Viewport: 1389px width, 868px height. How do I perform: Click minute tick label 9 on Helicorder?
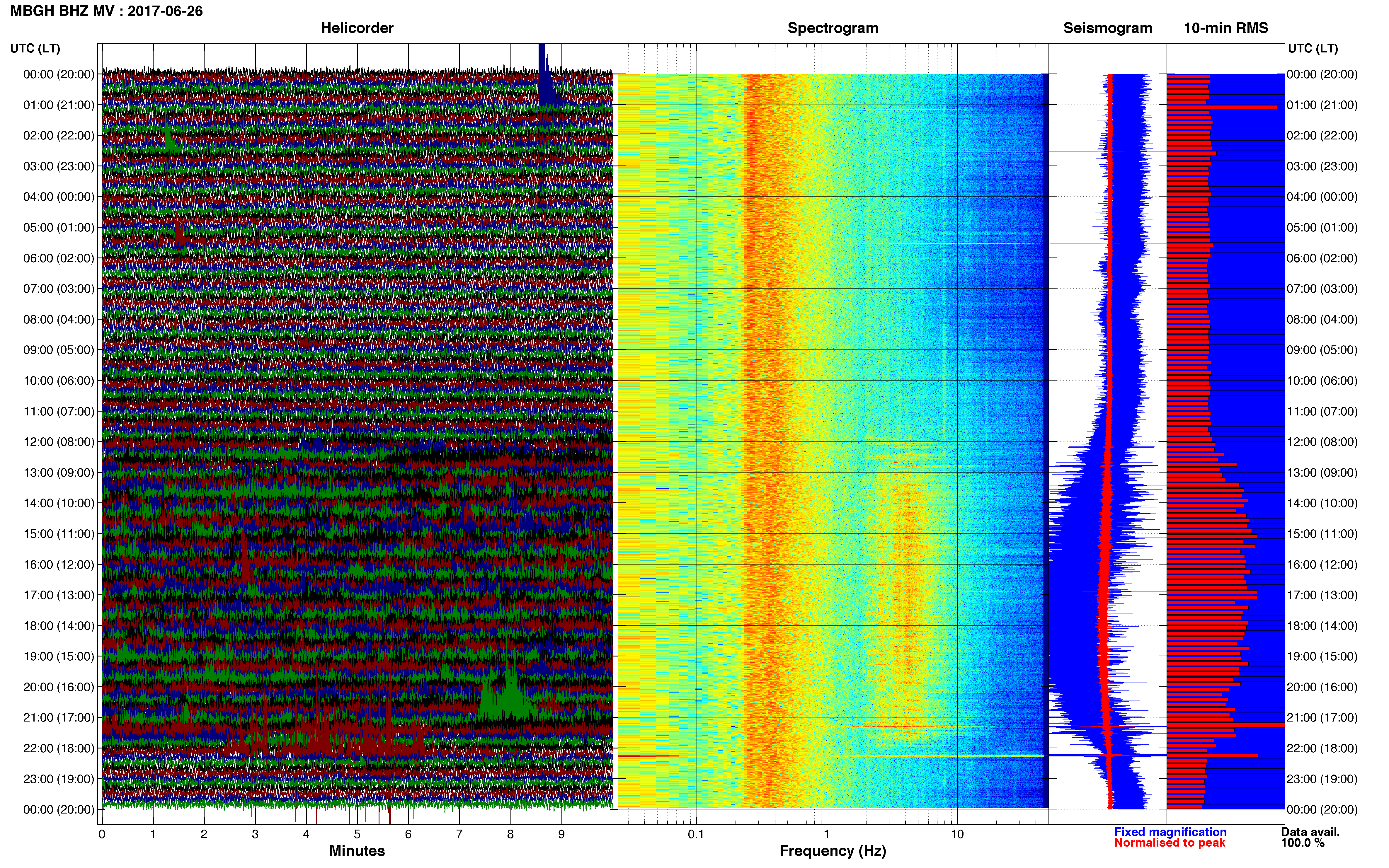click(x=561, y=835)
